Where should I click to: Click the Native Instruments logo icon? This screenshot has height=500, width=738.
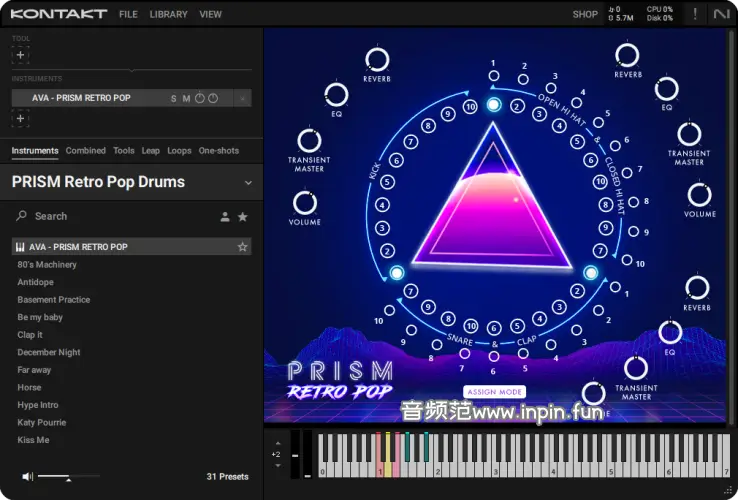pos(722,14)
